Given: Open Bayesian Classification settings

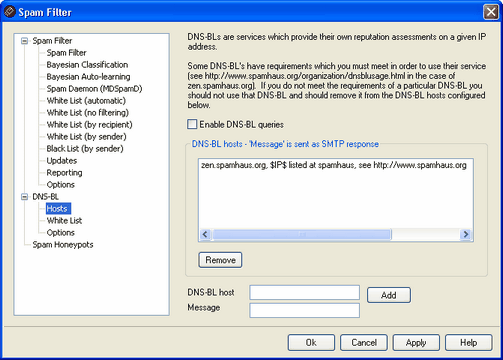Looking at the screenshot, I should 87,65.
